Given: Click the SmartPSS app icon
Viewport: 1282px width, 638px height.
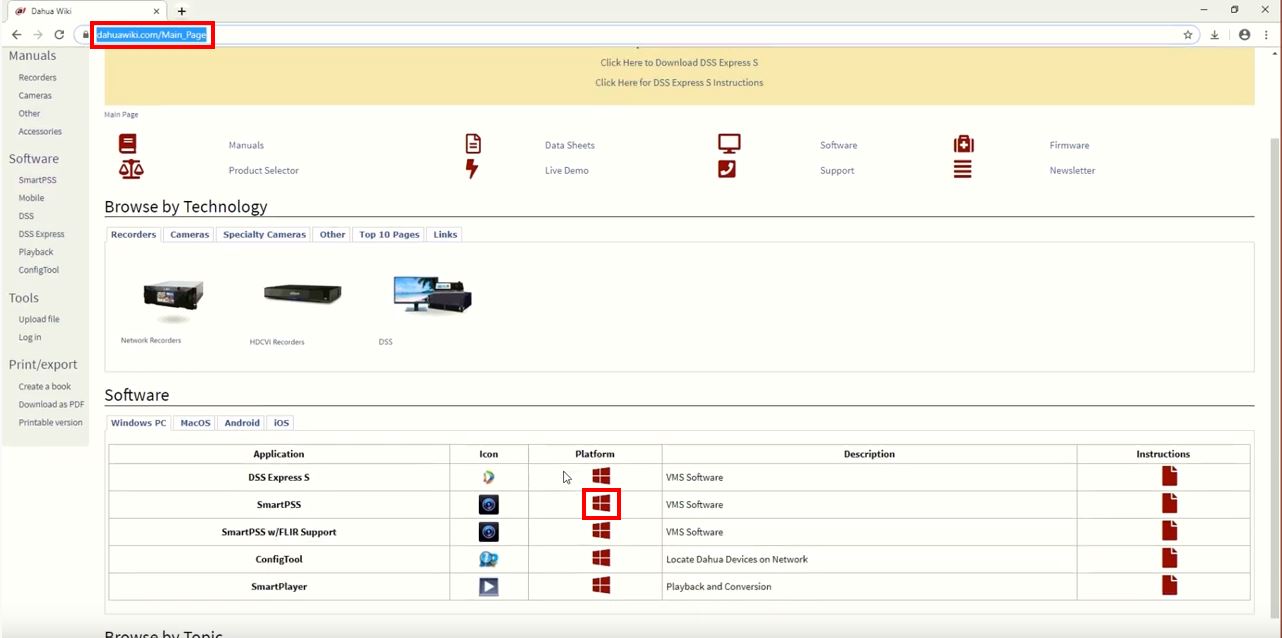Looking at the screenshot, I should click(x=488, y=505).
